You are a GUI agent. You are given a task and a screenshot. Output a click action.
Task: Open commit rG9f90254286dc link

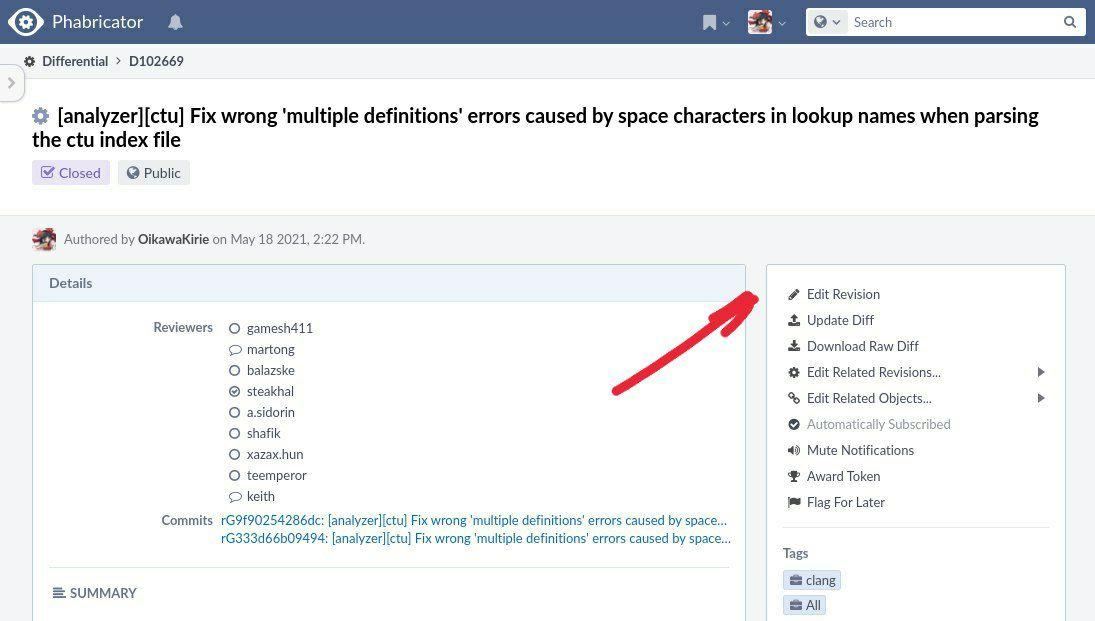pos(473,520)
